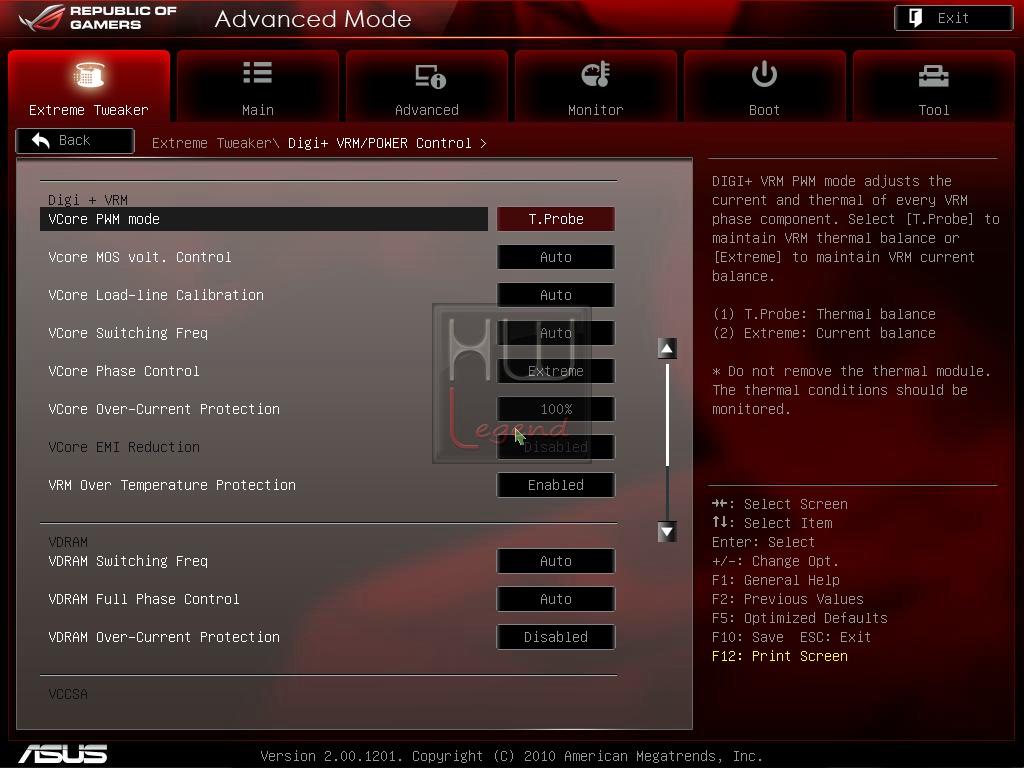Open the Monitor tab
This screenshot has width=1024, height=768.
(x=596, y=86)
